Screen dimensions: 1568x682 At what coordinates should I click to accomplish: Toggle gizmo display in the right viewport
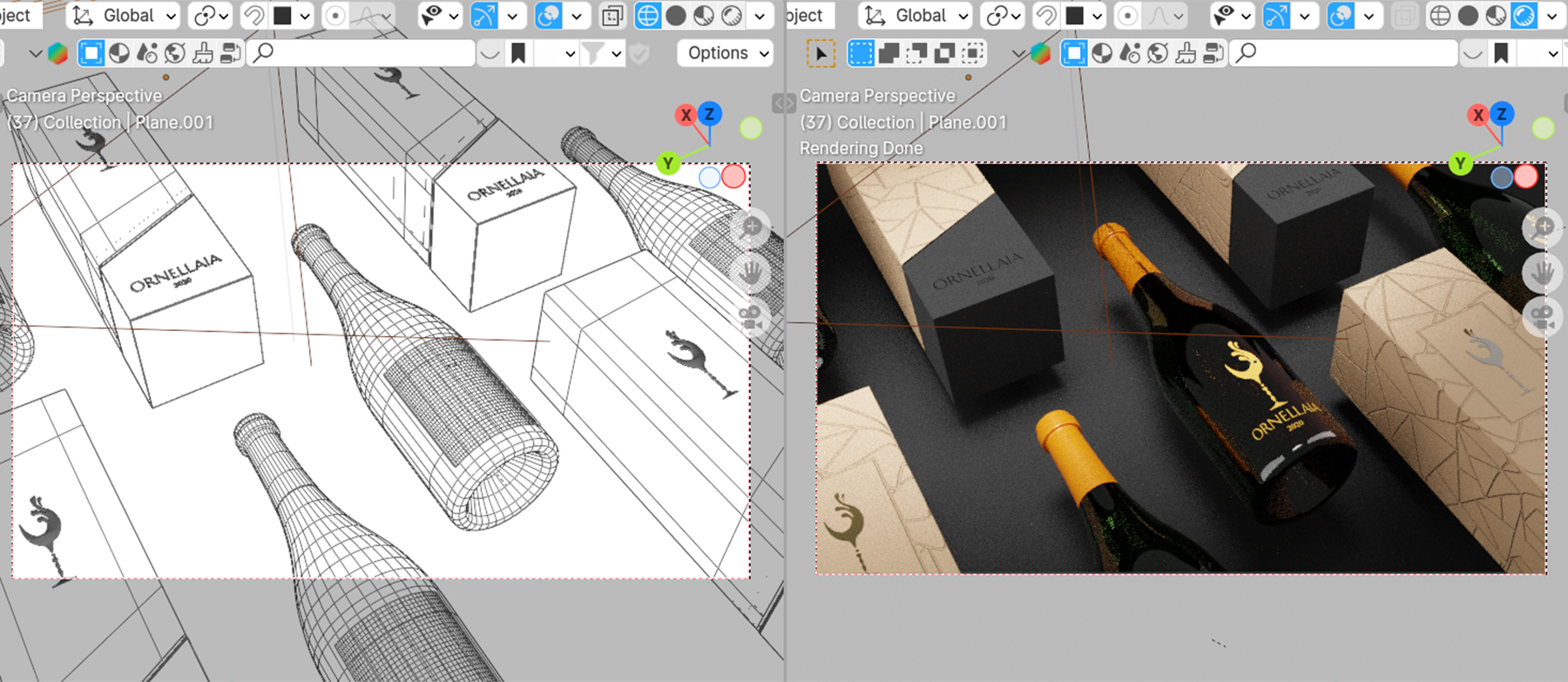point(1276,16)
